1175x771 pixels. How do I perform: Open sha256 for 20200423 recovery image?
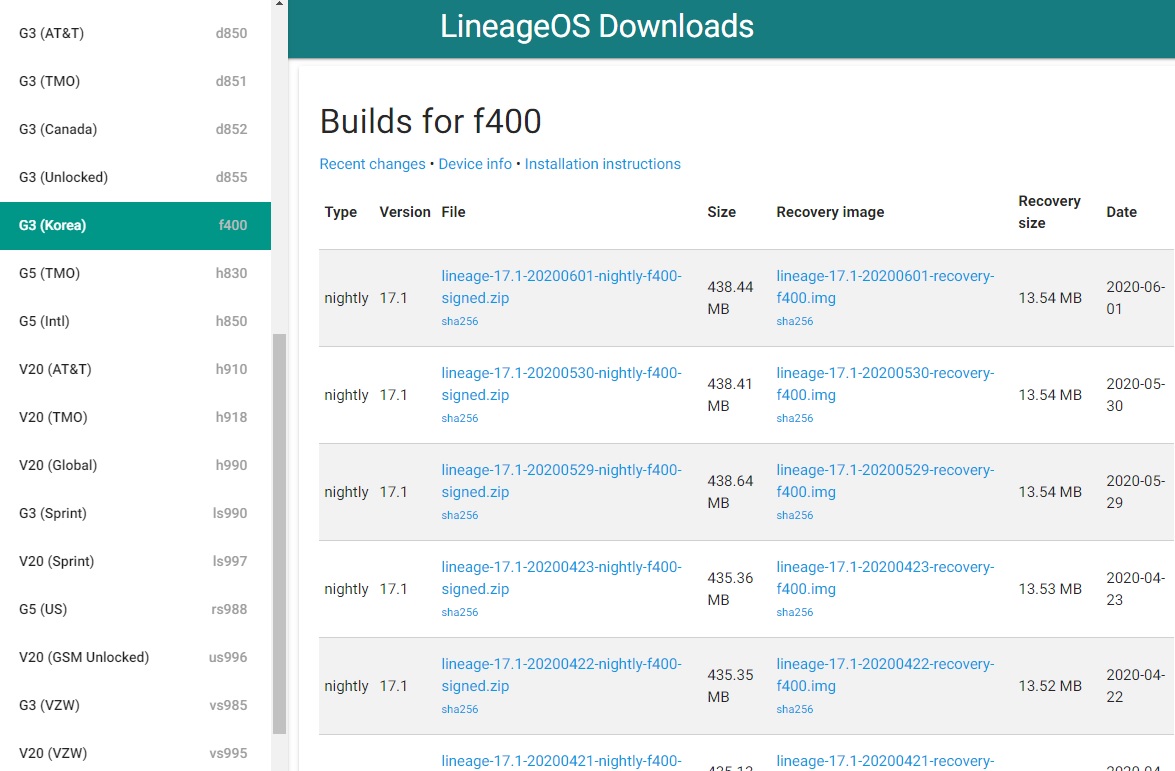(794, 612)
